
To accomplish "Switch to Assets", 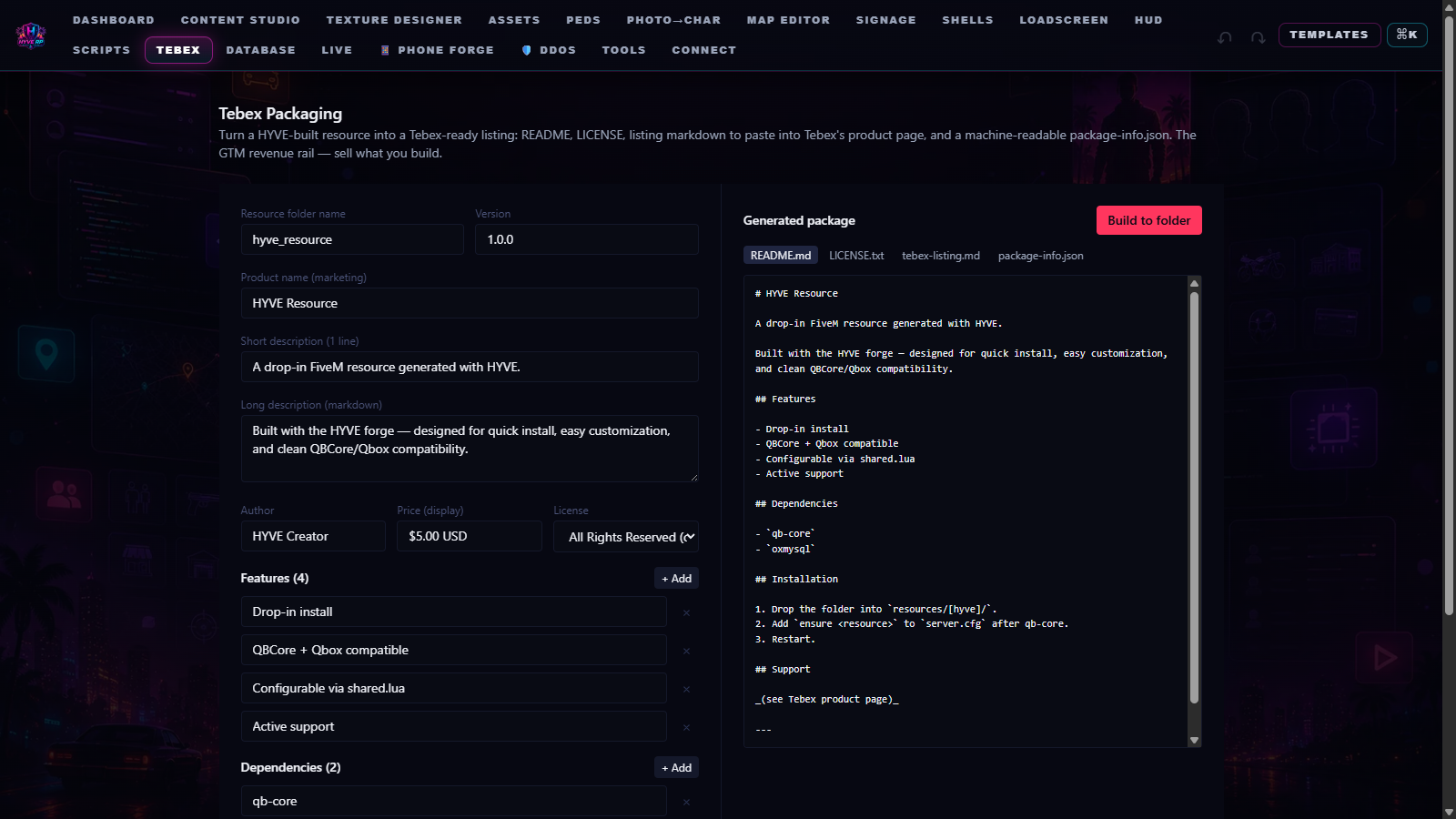I will click(x=514, y=20).
